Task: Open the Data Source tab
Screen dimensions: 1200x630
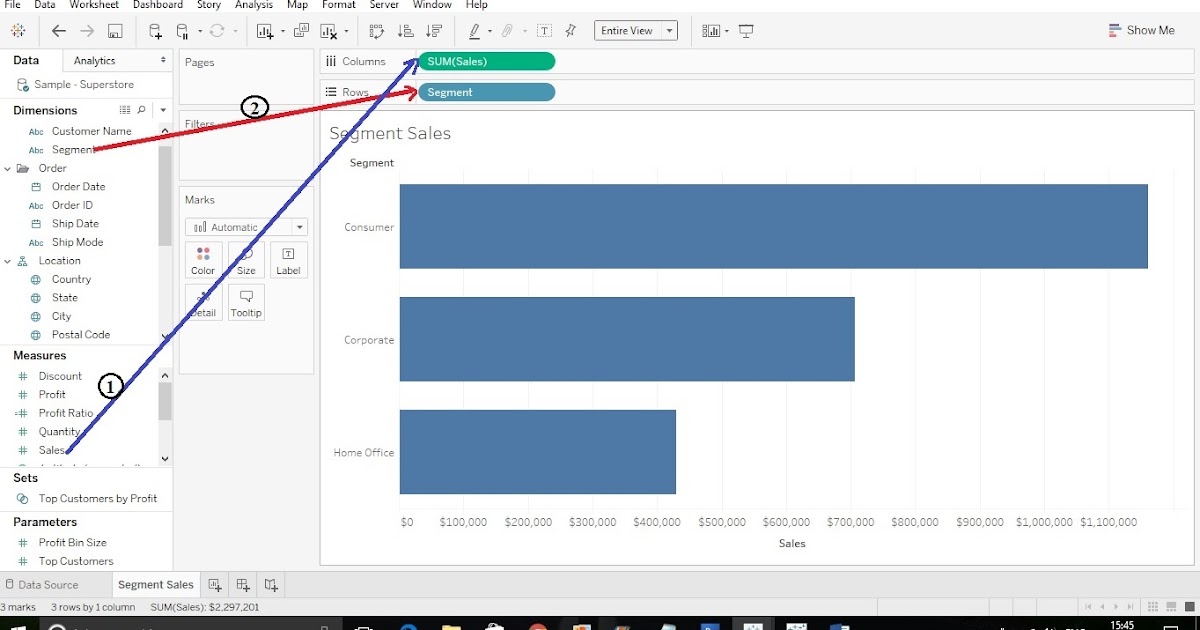Action: coord(50,584)
